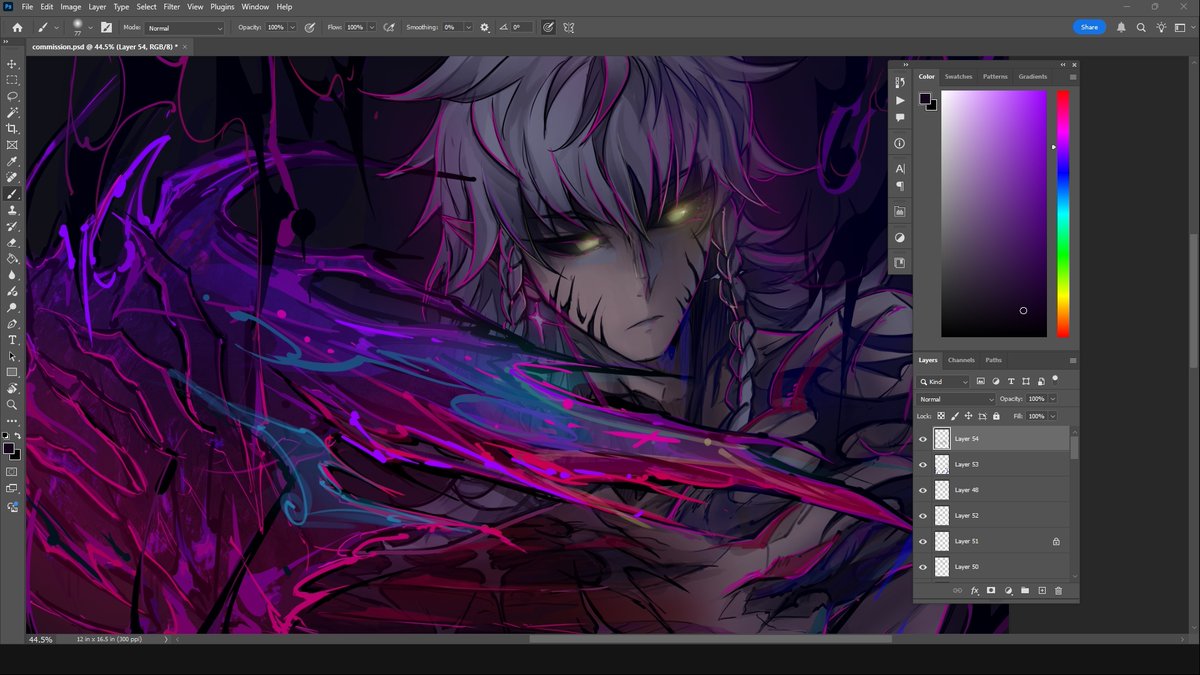Create a new layer in the Layers panel

(x=1042, y=590)
